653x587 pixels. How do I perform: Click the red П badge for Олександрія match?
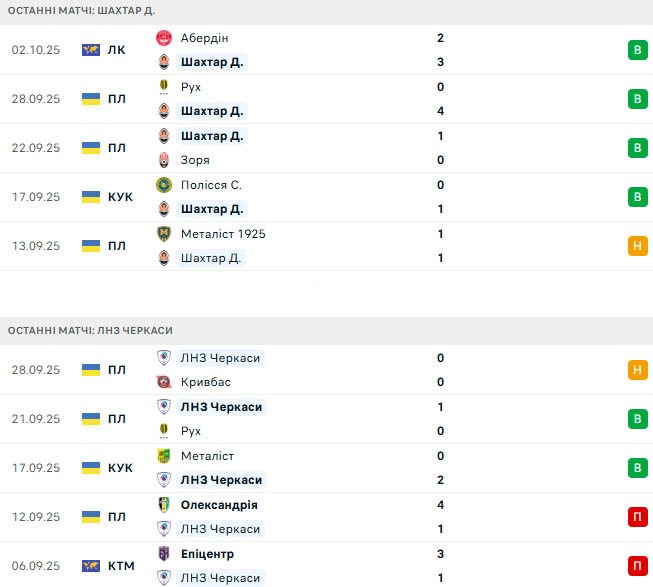tap(636, 517)
